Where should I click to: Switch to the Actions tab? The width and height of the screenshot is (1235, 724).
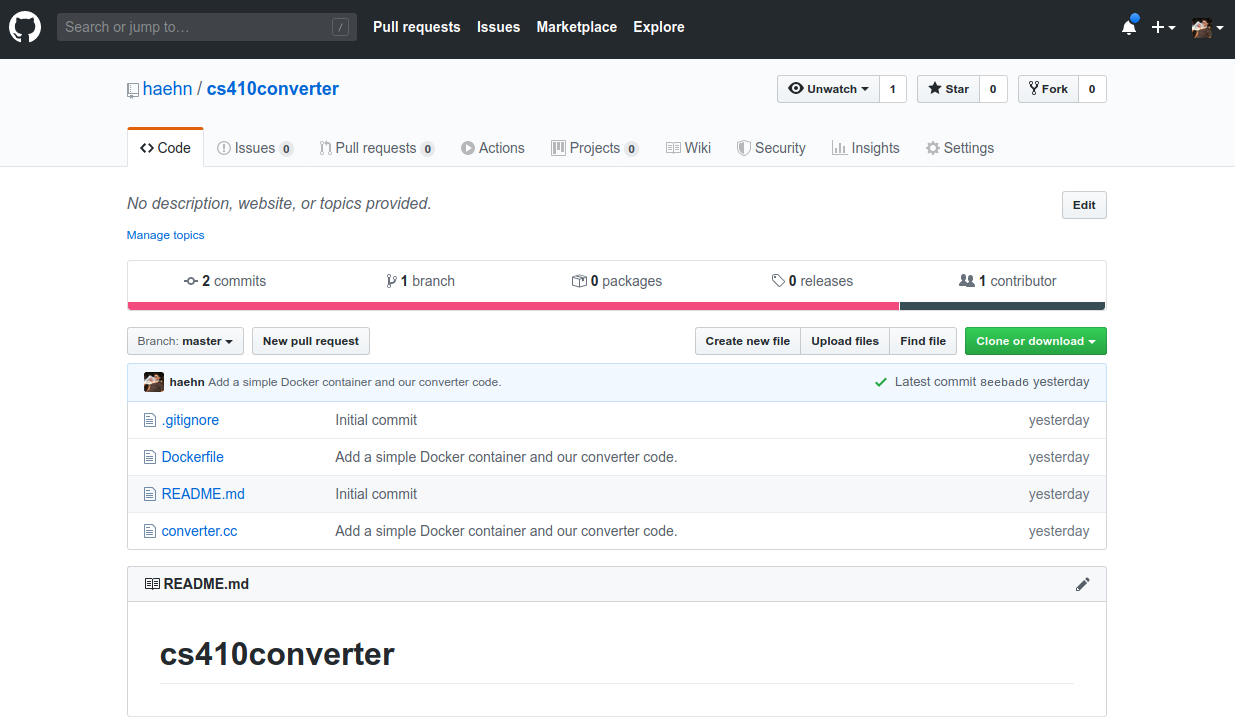coord(493,148)
